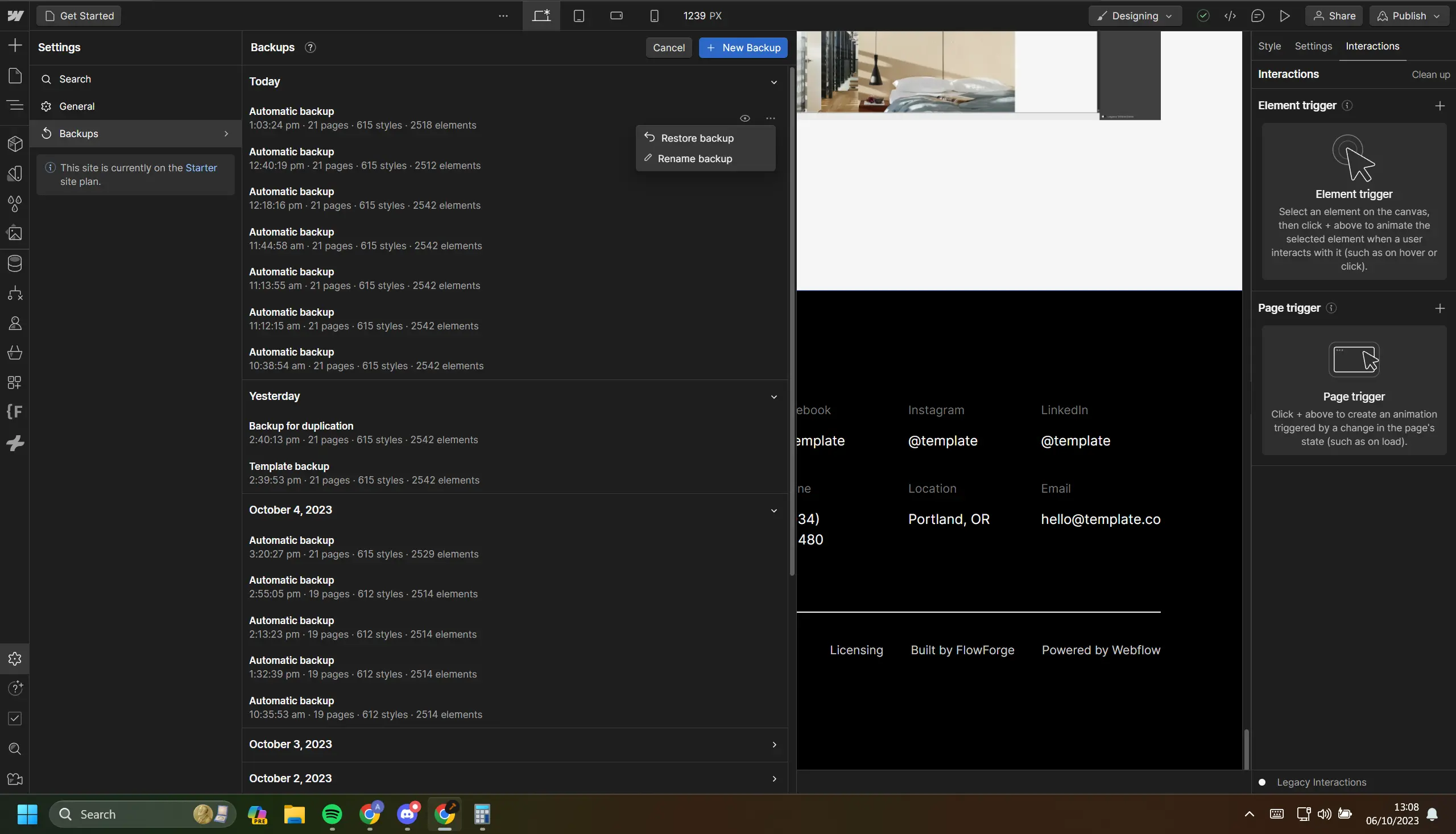
Task: Open the breakpoints more options ellipsis
Action: click(503, 15)
